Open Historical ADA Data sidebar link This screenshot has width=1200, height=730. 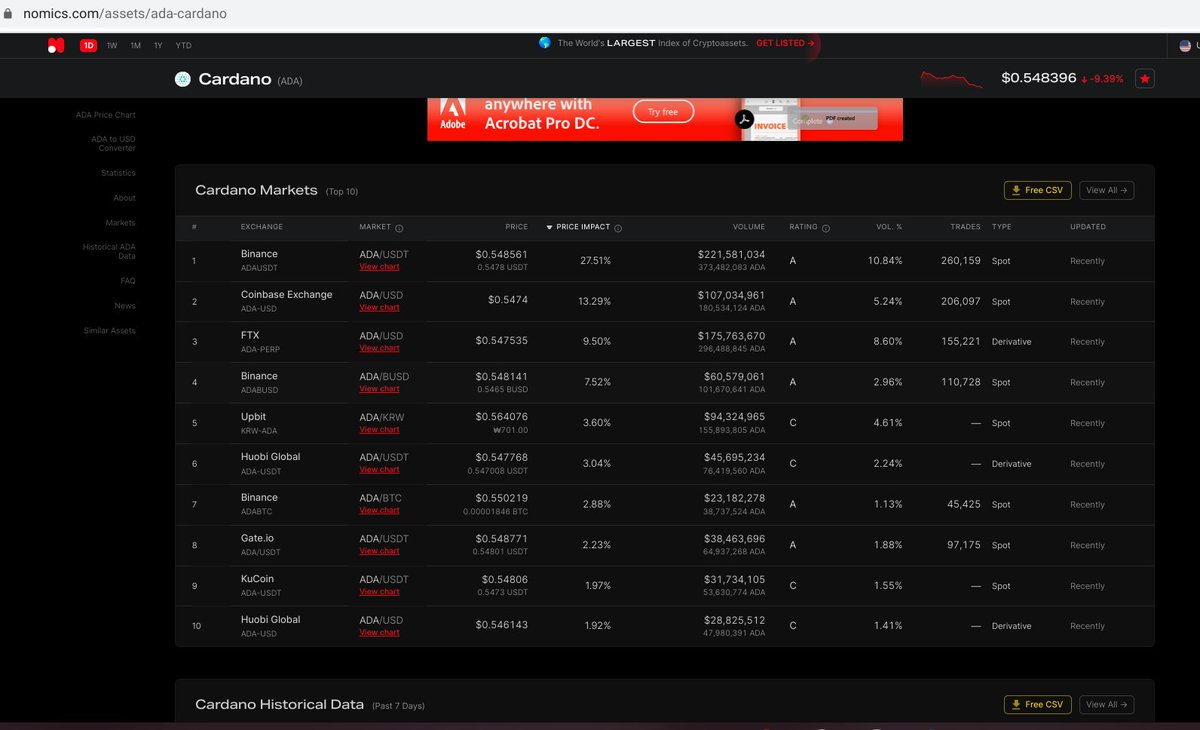tap(109, 251)
